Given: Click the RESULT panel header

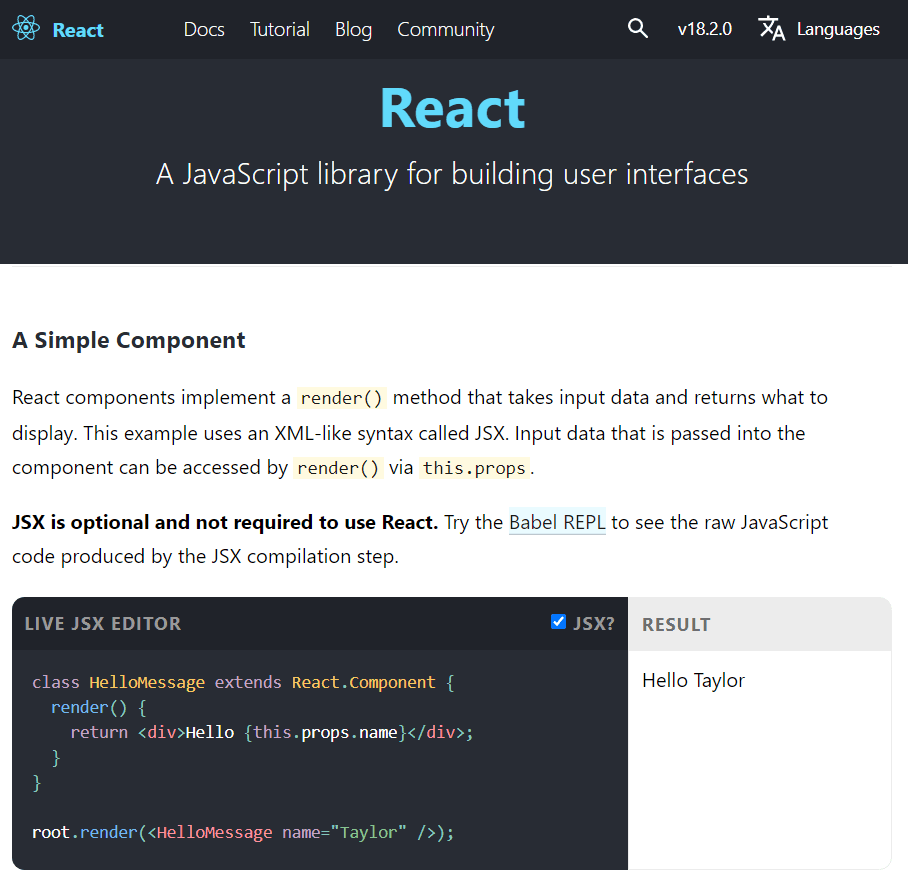Looking at the screenshot, I should pos(676,623).
